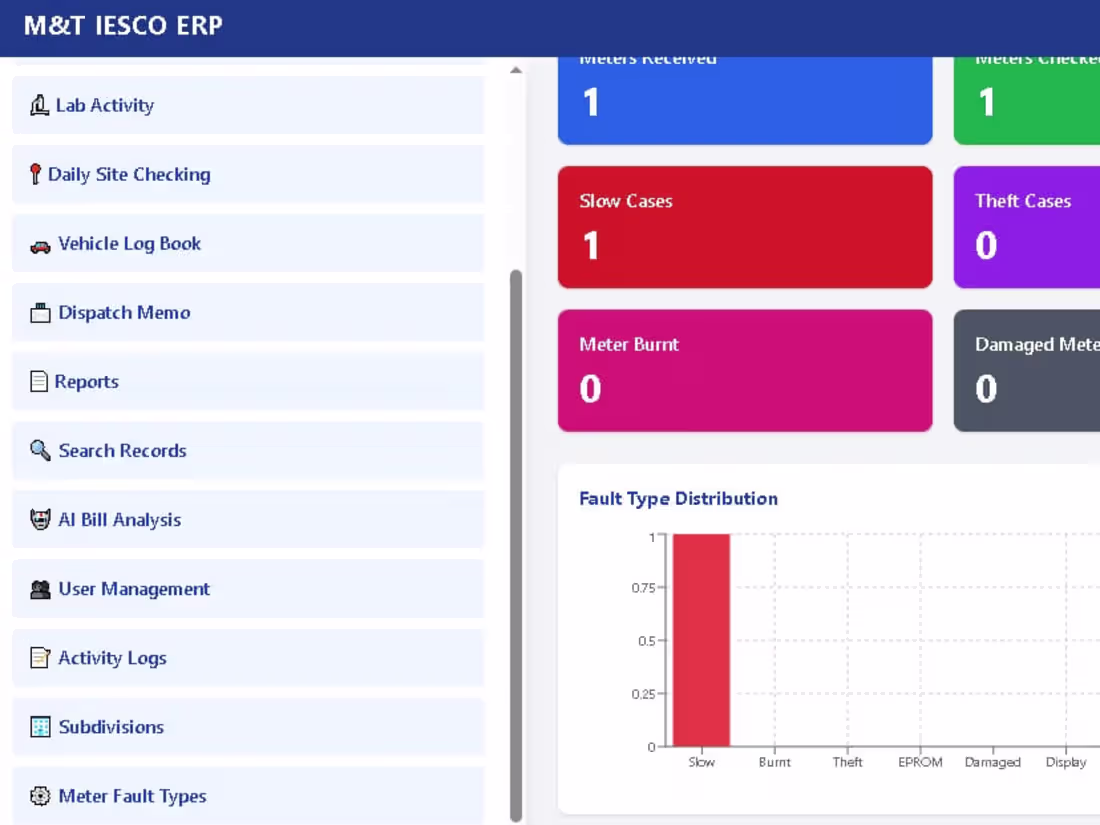Click the Daily Site Checking location pin icon

point(38,173)
